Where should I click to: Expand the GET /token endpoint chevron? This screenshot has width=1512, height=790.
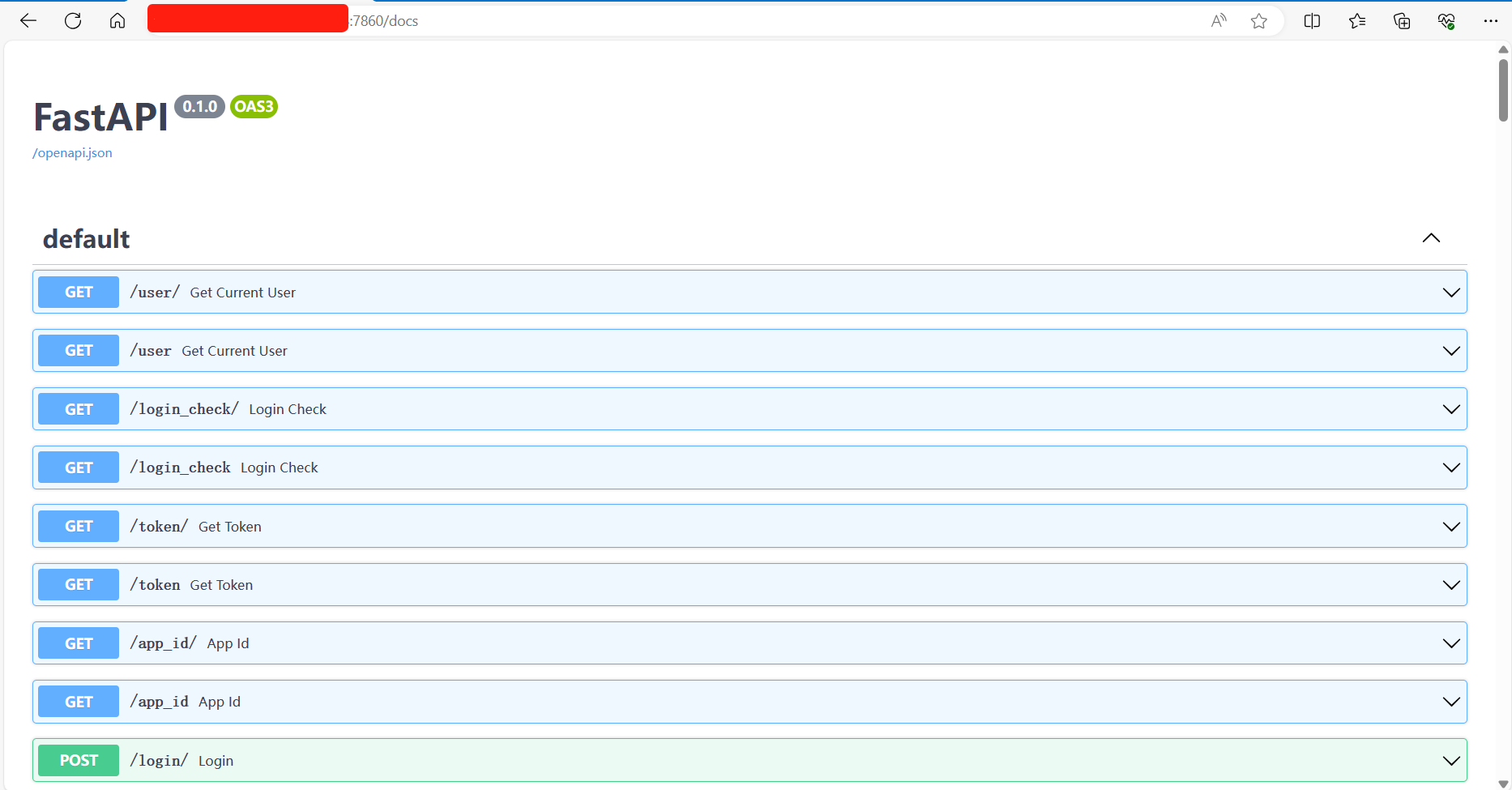coord(1451,585)
